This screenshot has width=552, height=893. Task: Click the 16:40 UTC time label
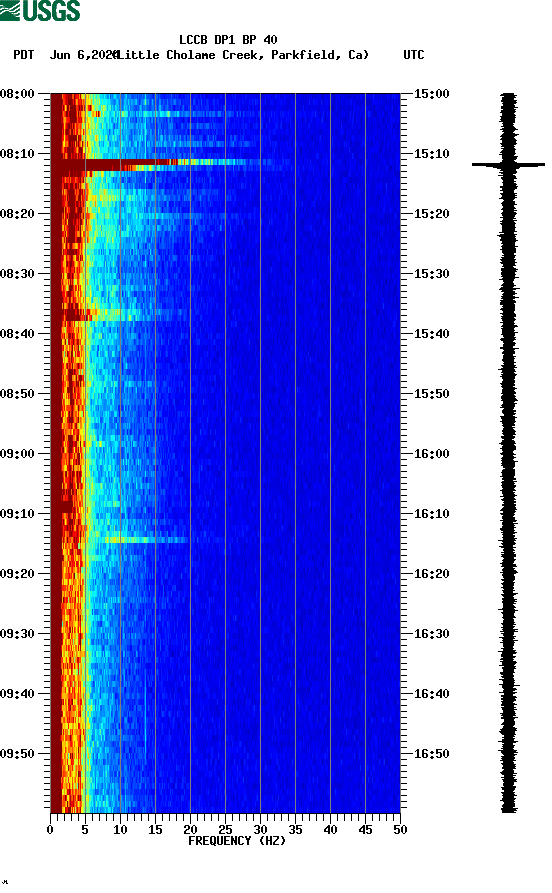(x=431, y=693)
